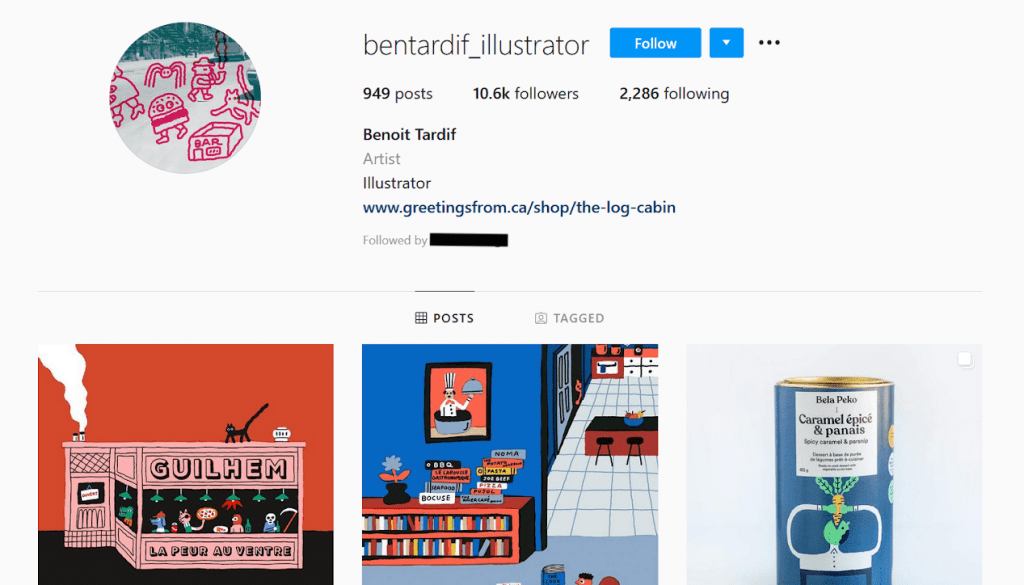Switch to the TAGGED tab
1024x585 pixels.
[x=569, y=318]
